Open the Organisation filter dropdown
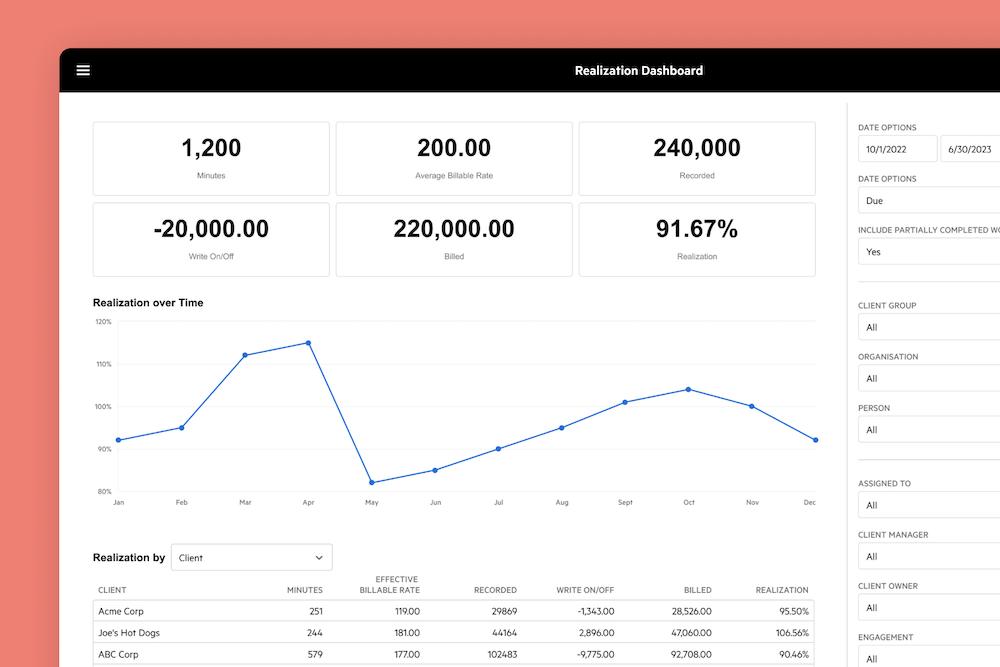1000x667 pixels. (928, 378)
